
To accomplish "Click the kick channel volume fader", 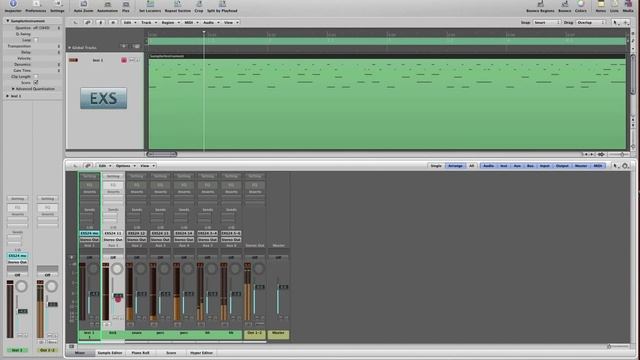I will click(118, 297).
